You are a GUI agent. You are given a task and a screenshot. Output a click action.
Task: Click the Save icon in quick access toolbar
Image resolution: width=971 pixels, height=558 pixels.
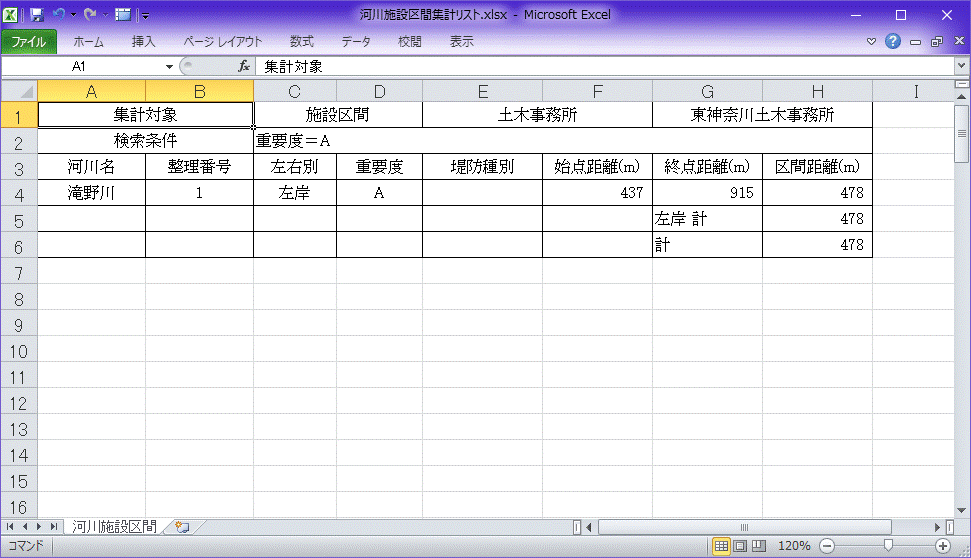point(37,15)
